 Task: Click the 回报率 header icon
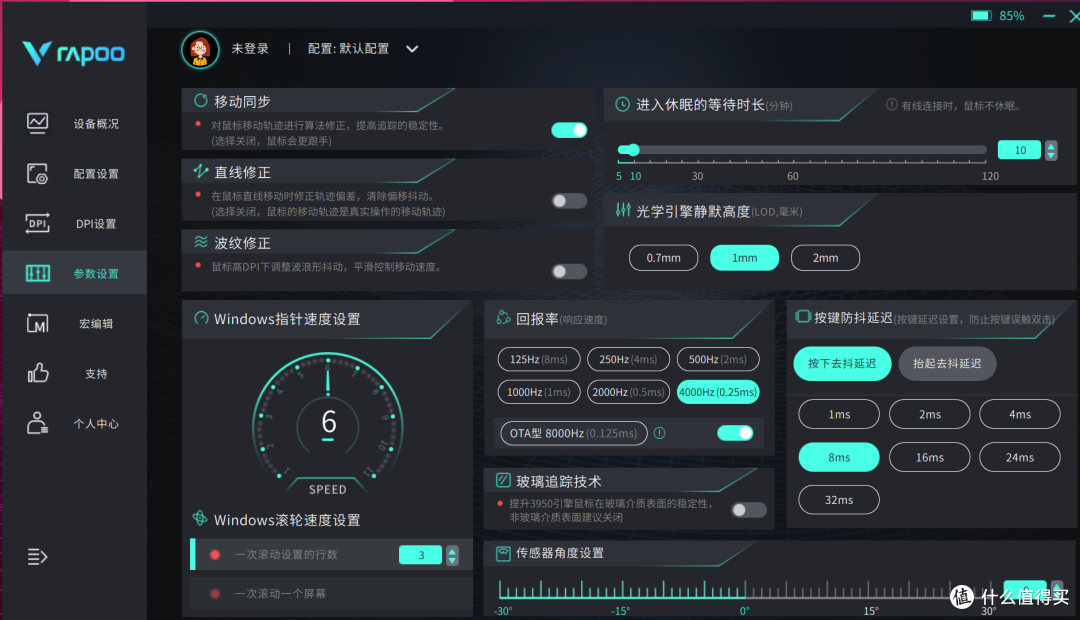coord(503,318)
